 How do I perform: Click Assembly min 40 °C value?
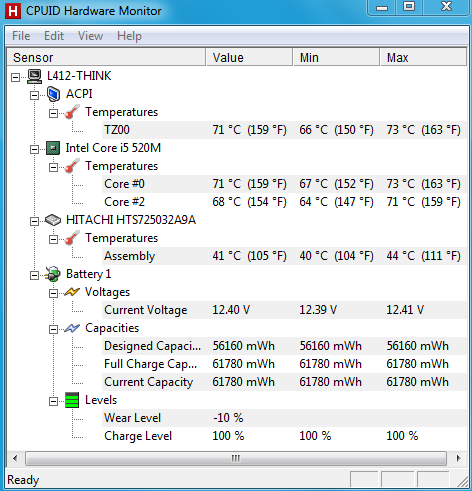(336, 256)
